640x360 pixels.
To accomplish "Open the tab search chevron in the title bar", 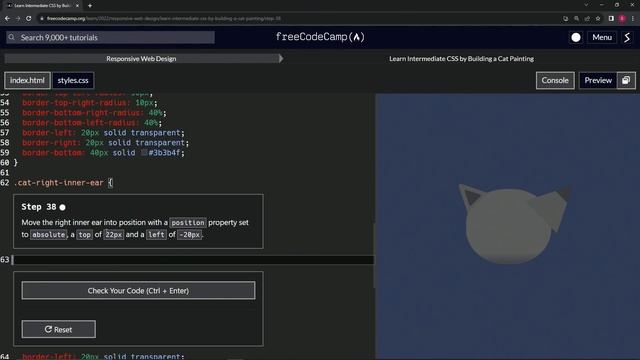I will (x=586, y=5).
